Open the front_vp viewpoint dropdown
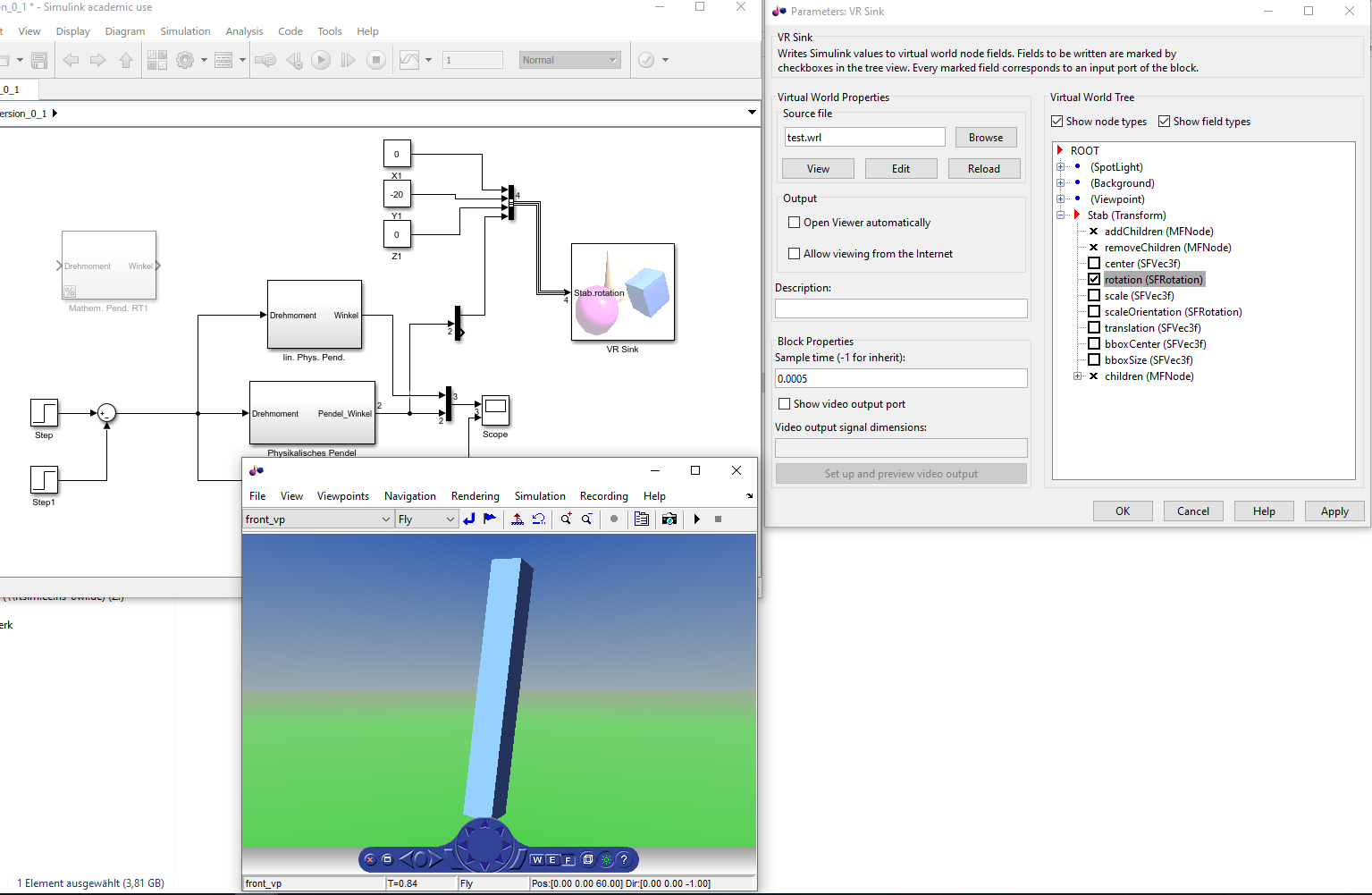 (386, 519)
